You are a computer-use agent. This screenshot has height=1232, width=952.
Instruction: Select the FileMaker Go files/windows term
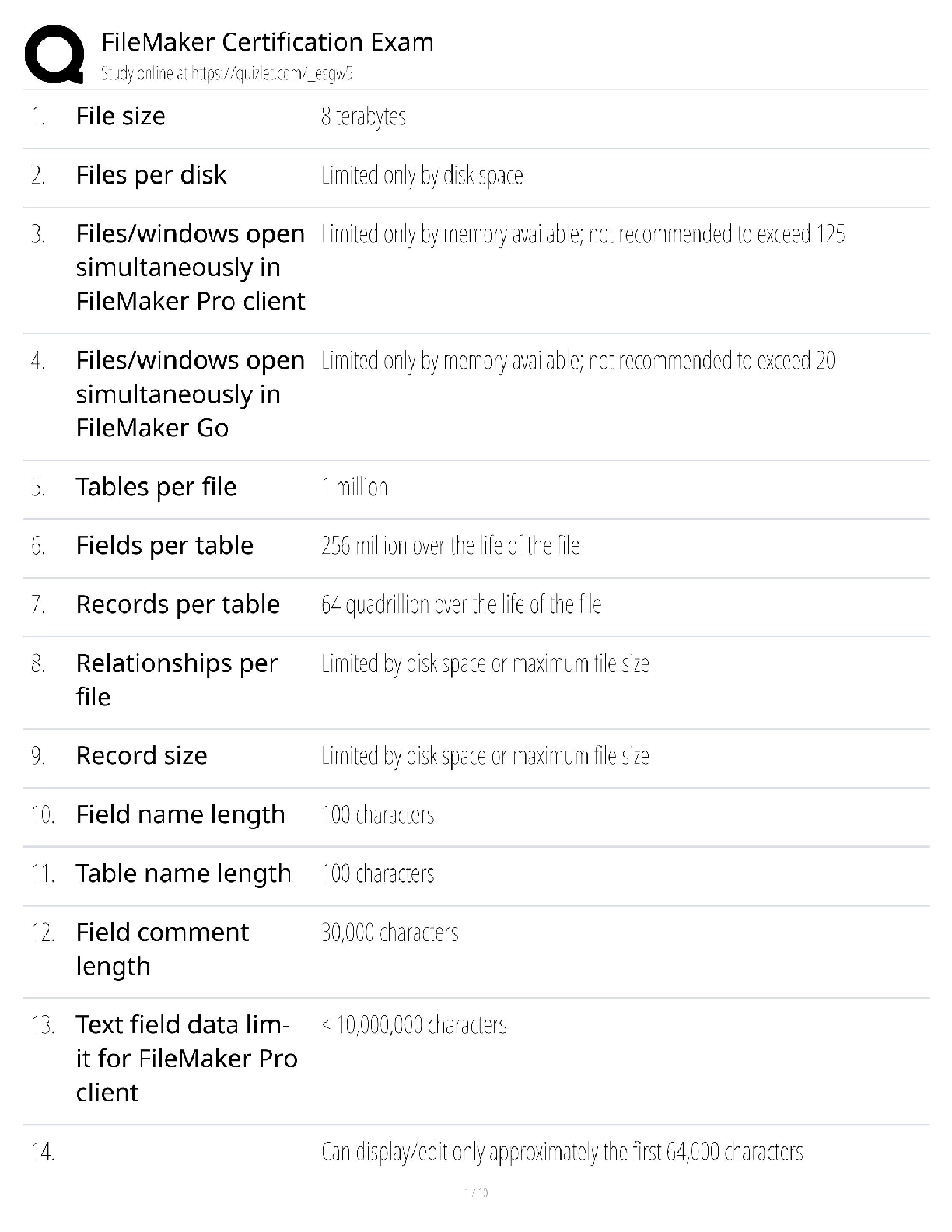(x=190, y=394)
